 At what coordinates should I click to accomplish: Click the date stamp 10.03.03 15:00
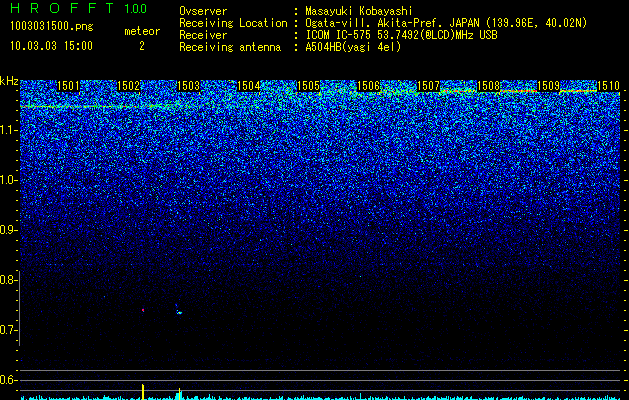(51, 46)
